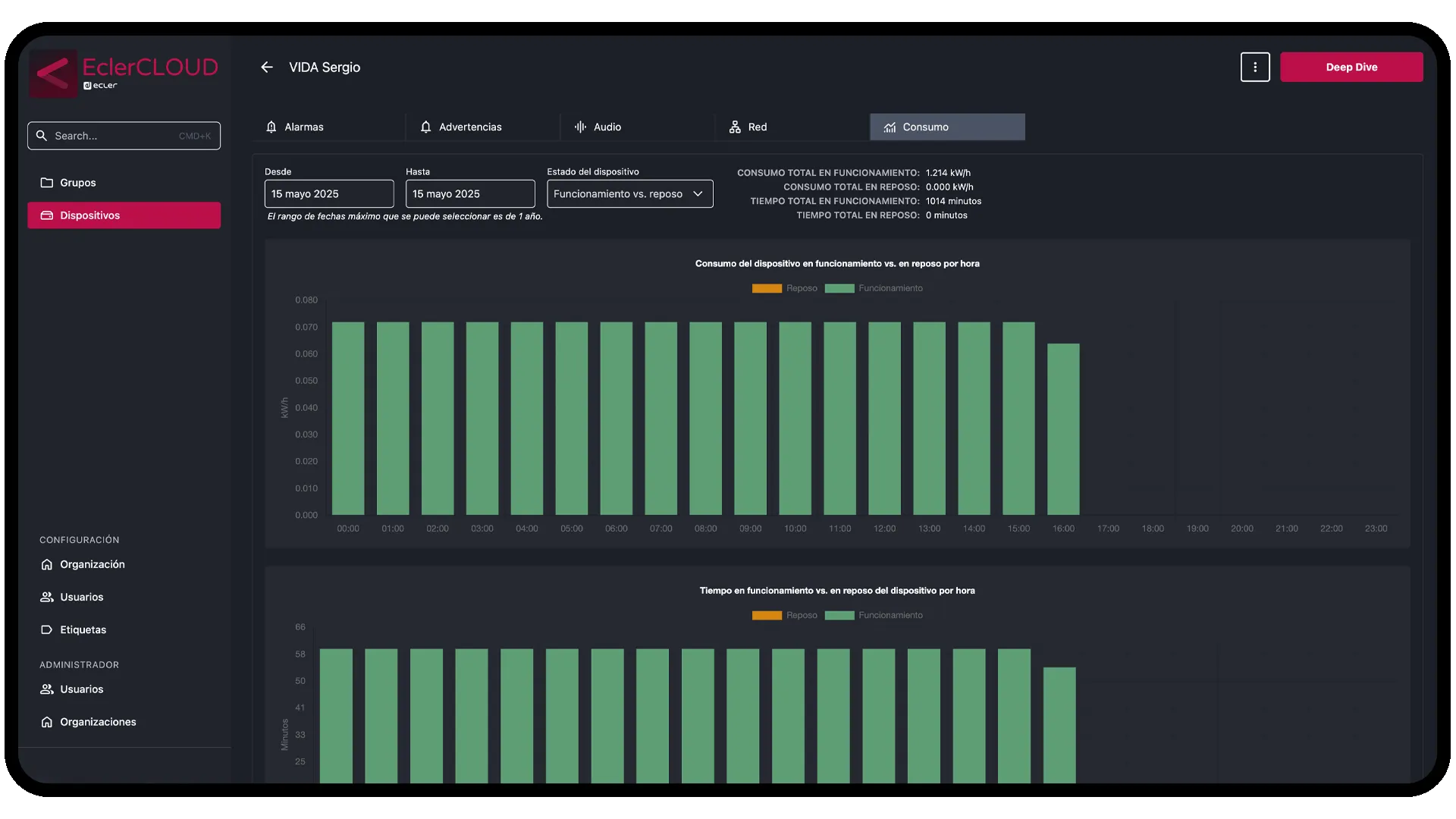Click the Etiquetas tag icon in sidebar
The width and height of the screenshot is (1456, 819).
(46, 629)
